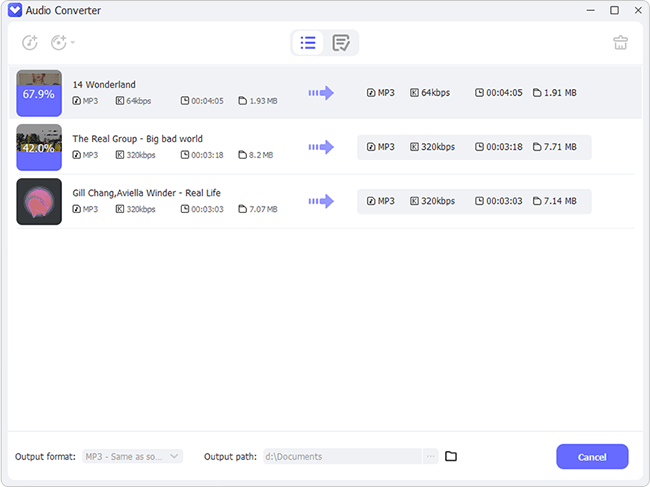The height and width of the screenshot is (487, 650).
Task: Click the conversion arrow for 14 Wonderland
Action: pyautogui.click(x=321, y=93)
